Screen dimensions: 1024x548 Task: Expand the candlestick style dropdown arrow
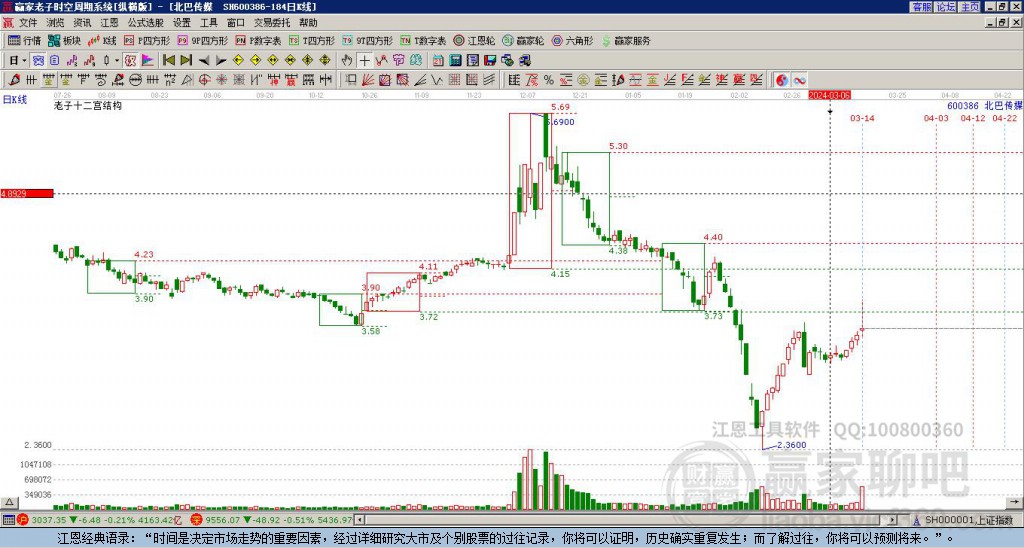pos(117,61)
